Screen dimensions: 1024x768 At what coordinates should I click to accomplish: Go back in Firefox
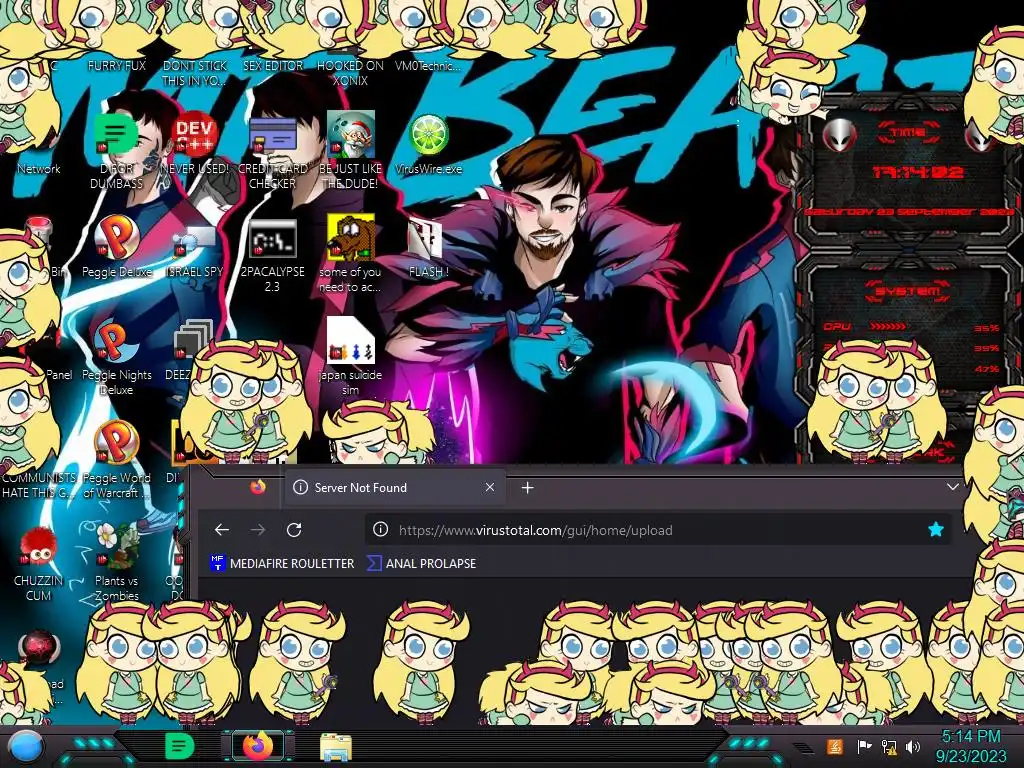(222, 530)
